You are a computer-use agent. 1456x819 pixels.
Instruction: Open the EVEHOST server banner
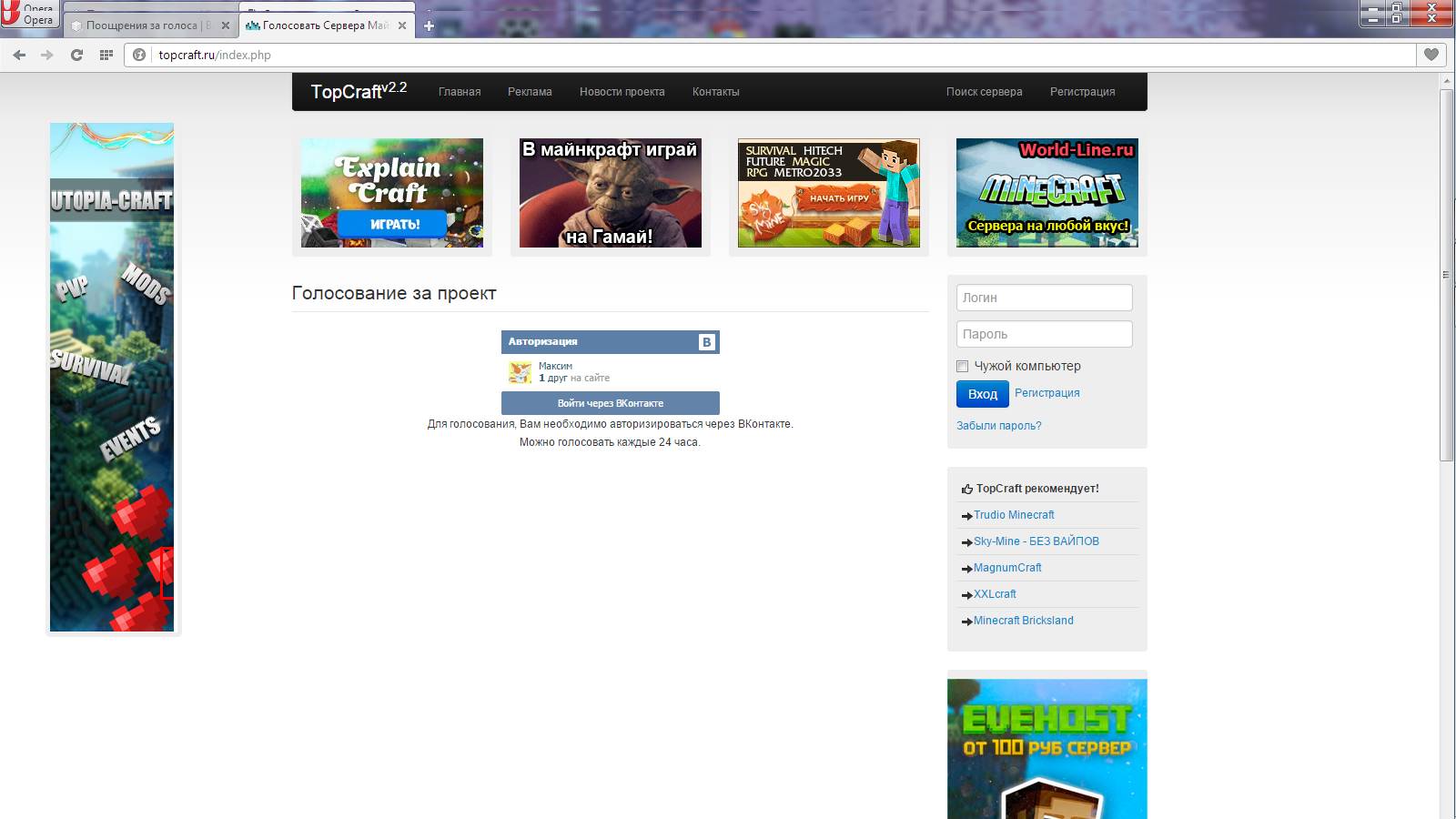click(1047, 749)
